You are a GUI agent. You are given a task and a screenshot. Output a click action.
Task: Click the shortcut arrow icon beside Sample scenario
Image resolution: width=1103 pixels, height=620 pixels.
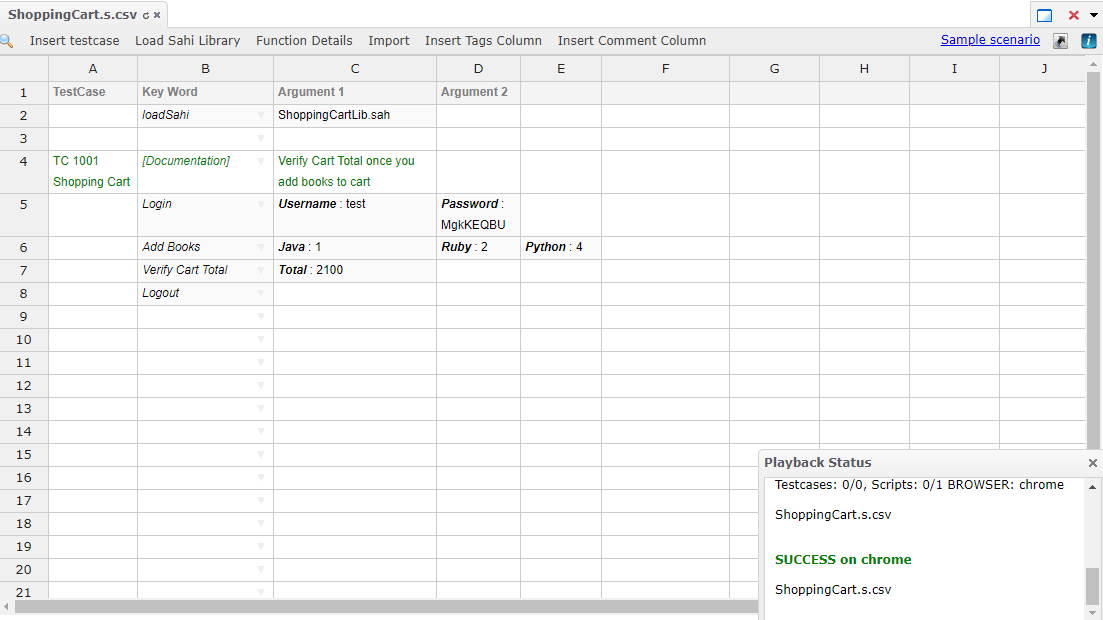click(1061, 41)
